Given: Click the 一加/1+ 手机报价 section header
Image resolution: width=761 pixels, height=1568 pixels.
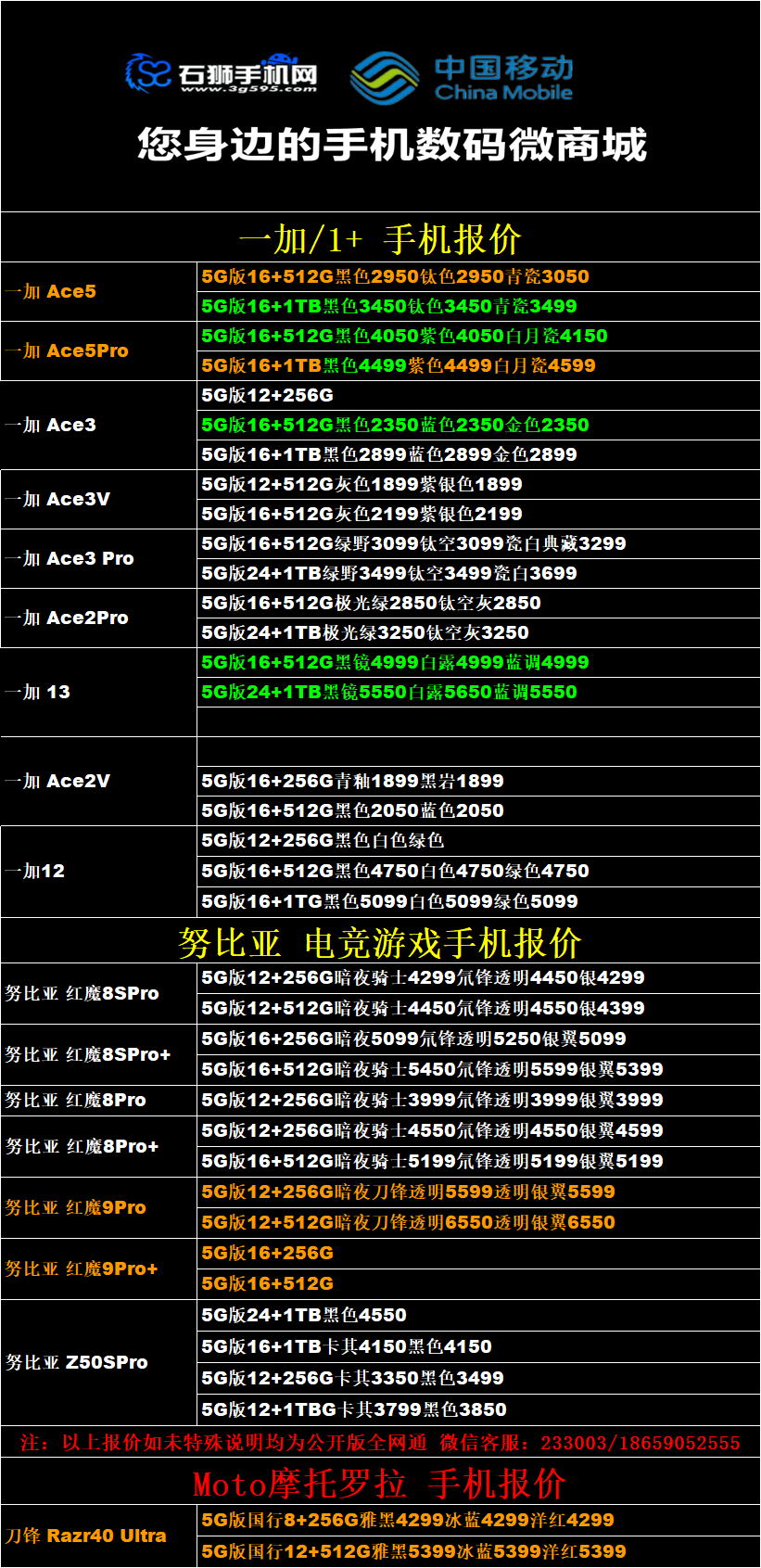Looking at the screenshot, I should pyautogui.click(x=380, y=238).
